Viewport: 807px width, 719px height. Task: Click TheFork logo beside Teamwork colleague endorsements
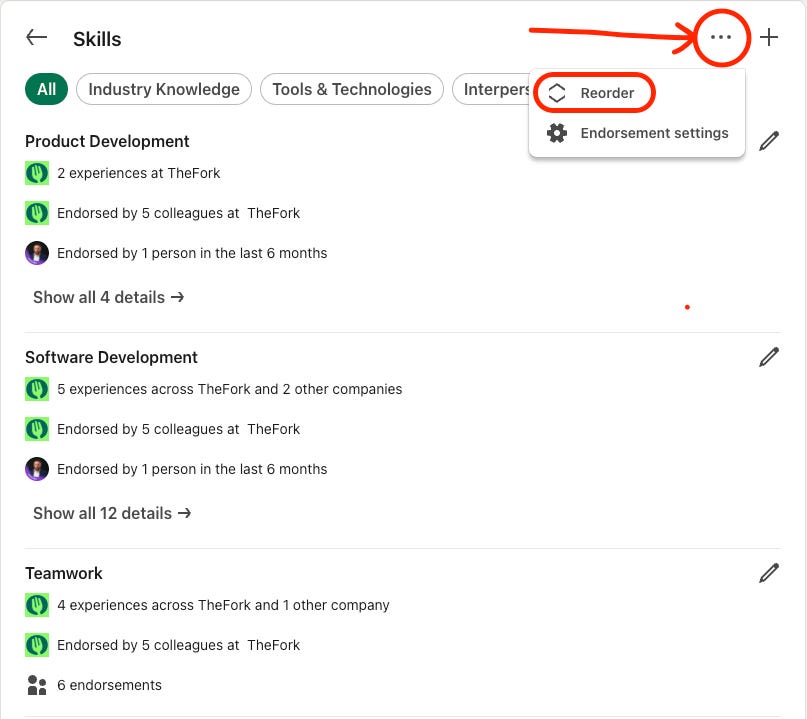tap(37, 645)
